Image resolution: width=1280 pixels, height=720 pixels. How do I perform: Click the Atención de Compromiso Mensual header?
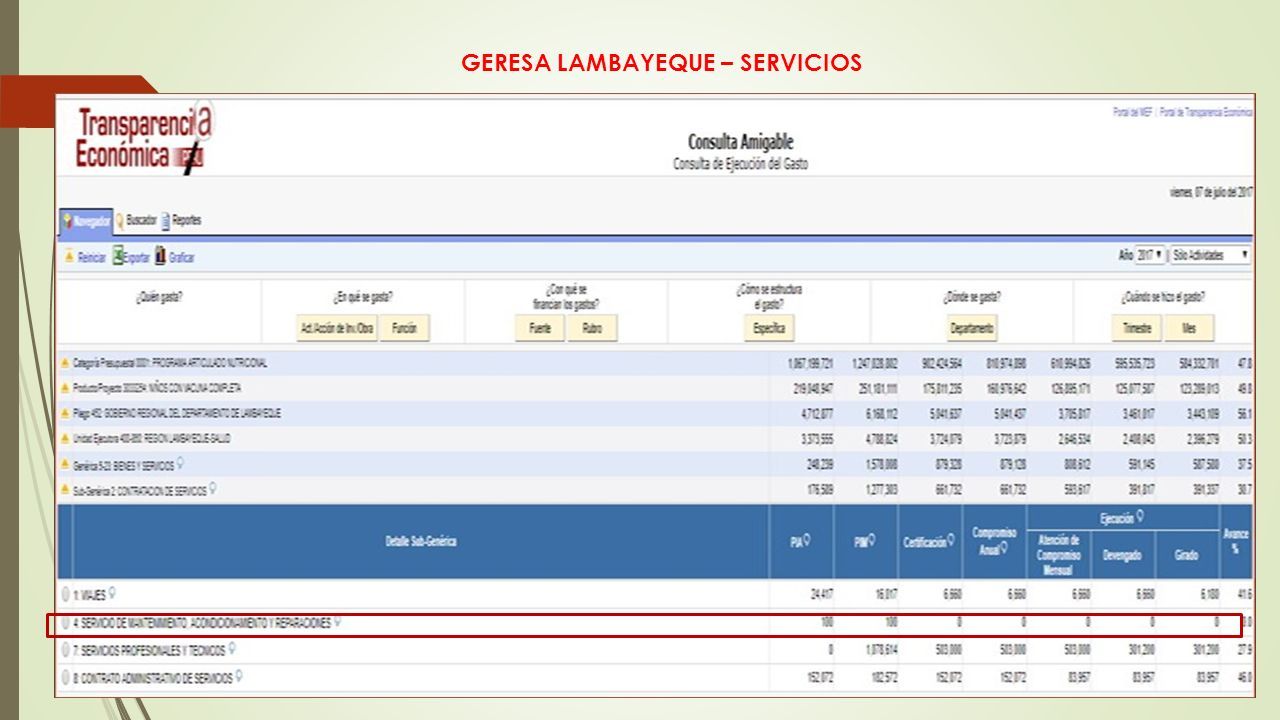1058,555
